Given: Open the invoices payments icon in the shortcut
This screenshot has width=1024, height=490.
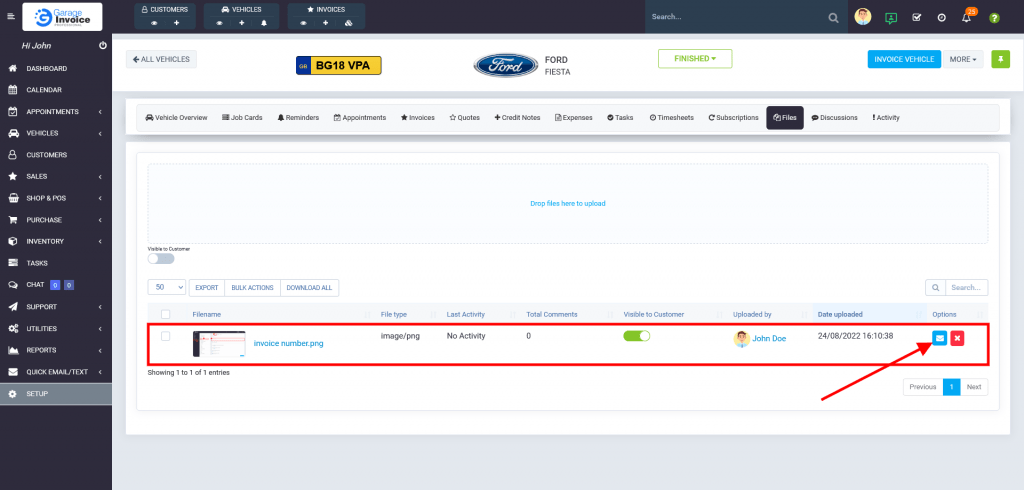Looking at the screenshot, I should click(x=348, y=23).
